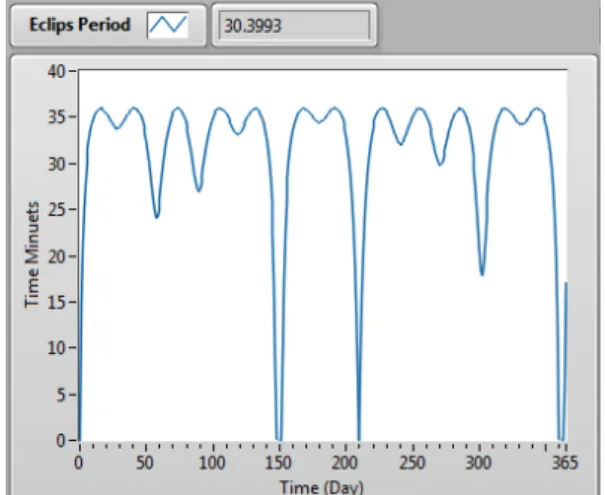Click the 40 label on Y axis
The width and height of the screenshot is (605, 495).
57,71
